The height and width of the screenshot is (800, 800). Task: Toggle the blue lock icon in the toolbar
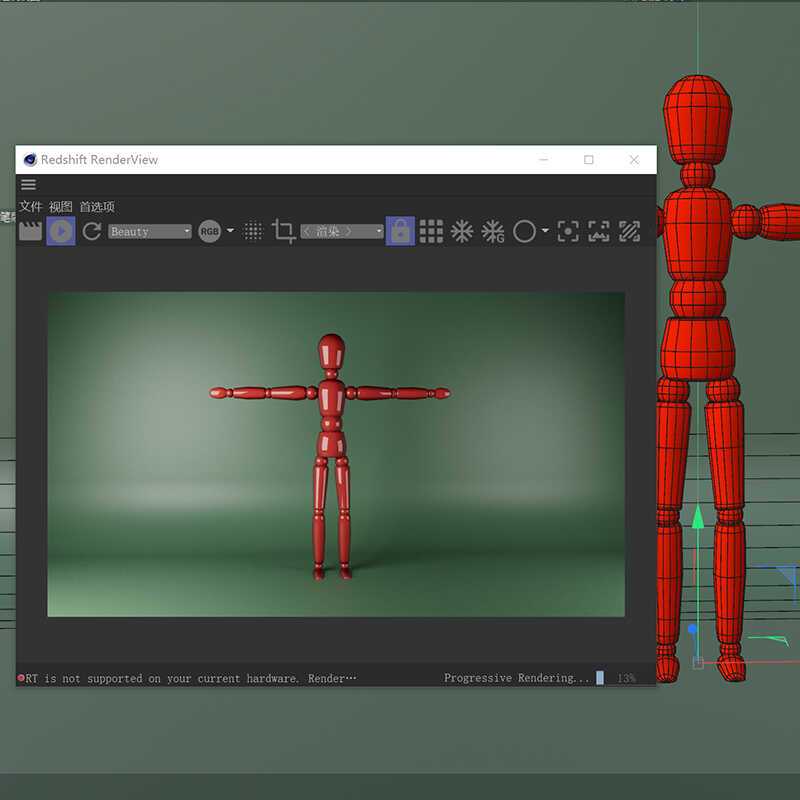click(x=399, y=231)
